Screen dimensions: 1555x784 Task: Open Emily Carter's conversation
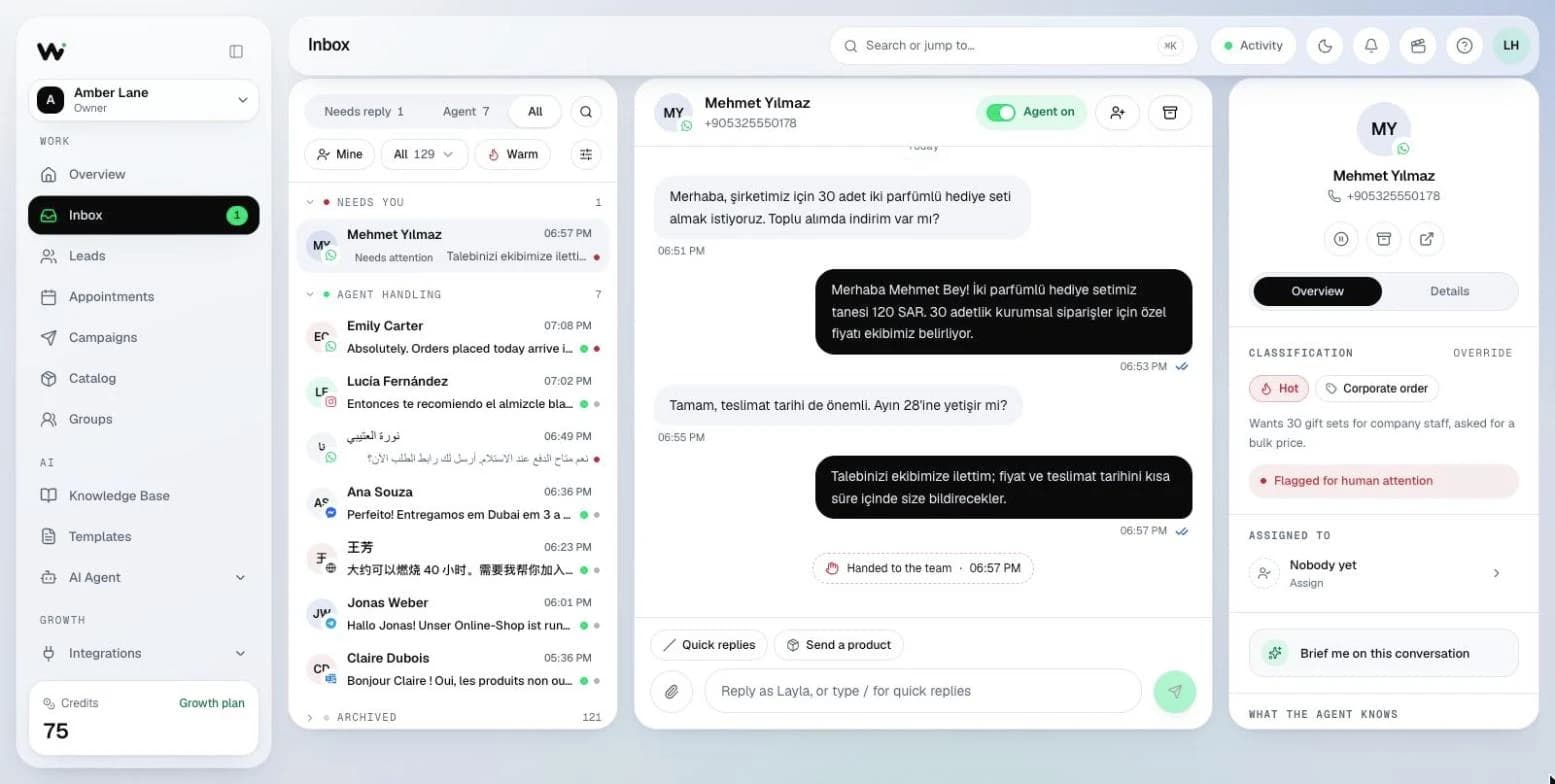(x=453, y=337)
